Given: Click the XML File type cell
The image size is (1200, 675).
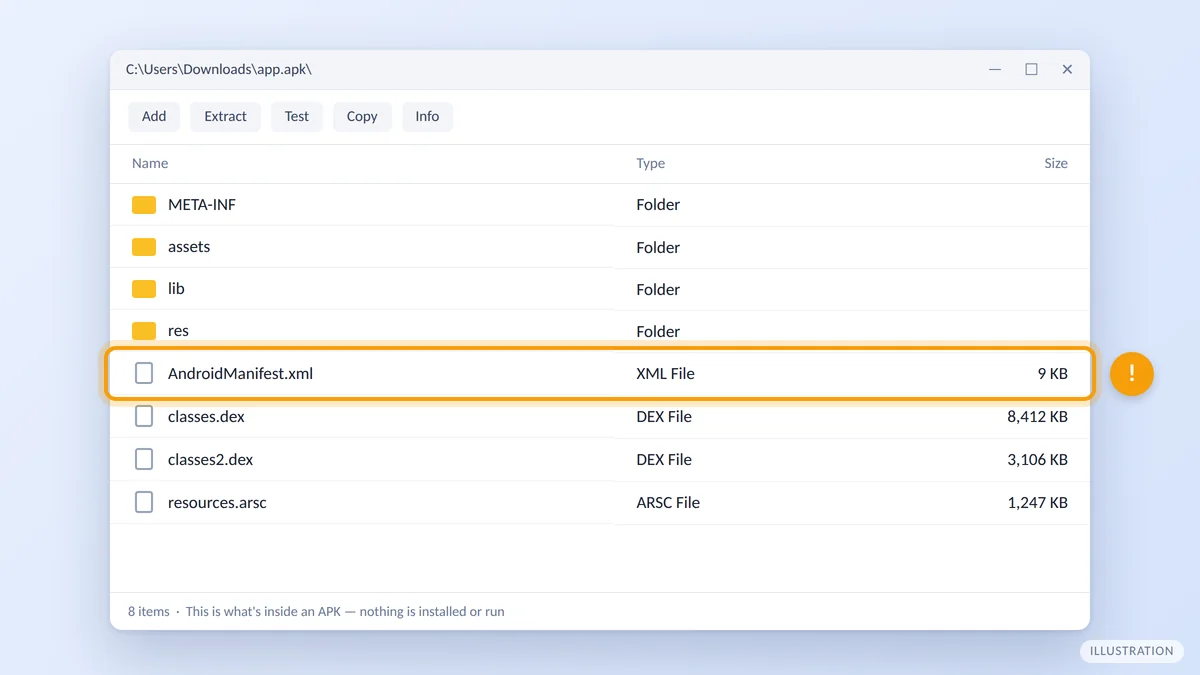Looking at the screenshot, I should pyautogui.click(x=665, y=374).
